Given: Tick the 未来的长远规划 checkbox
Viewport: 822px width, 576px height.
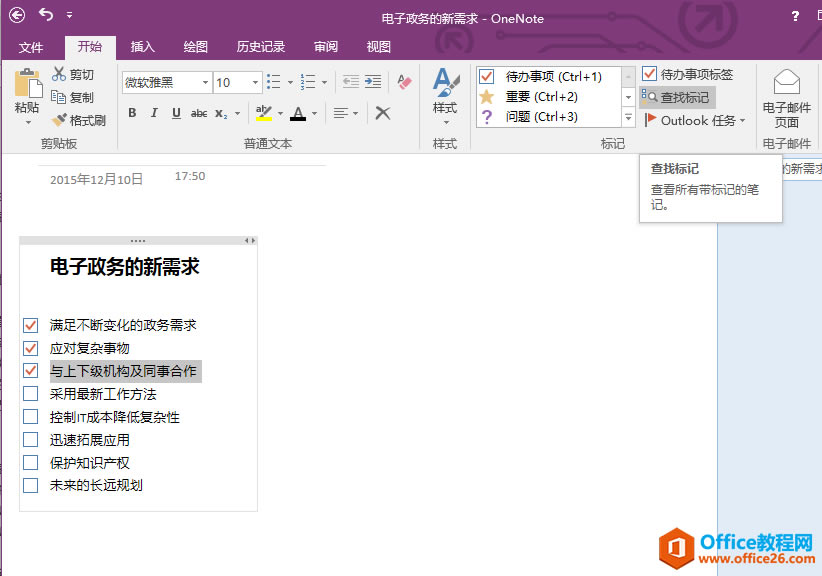Looking at the screenshot, I should pos(30,485).
